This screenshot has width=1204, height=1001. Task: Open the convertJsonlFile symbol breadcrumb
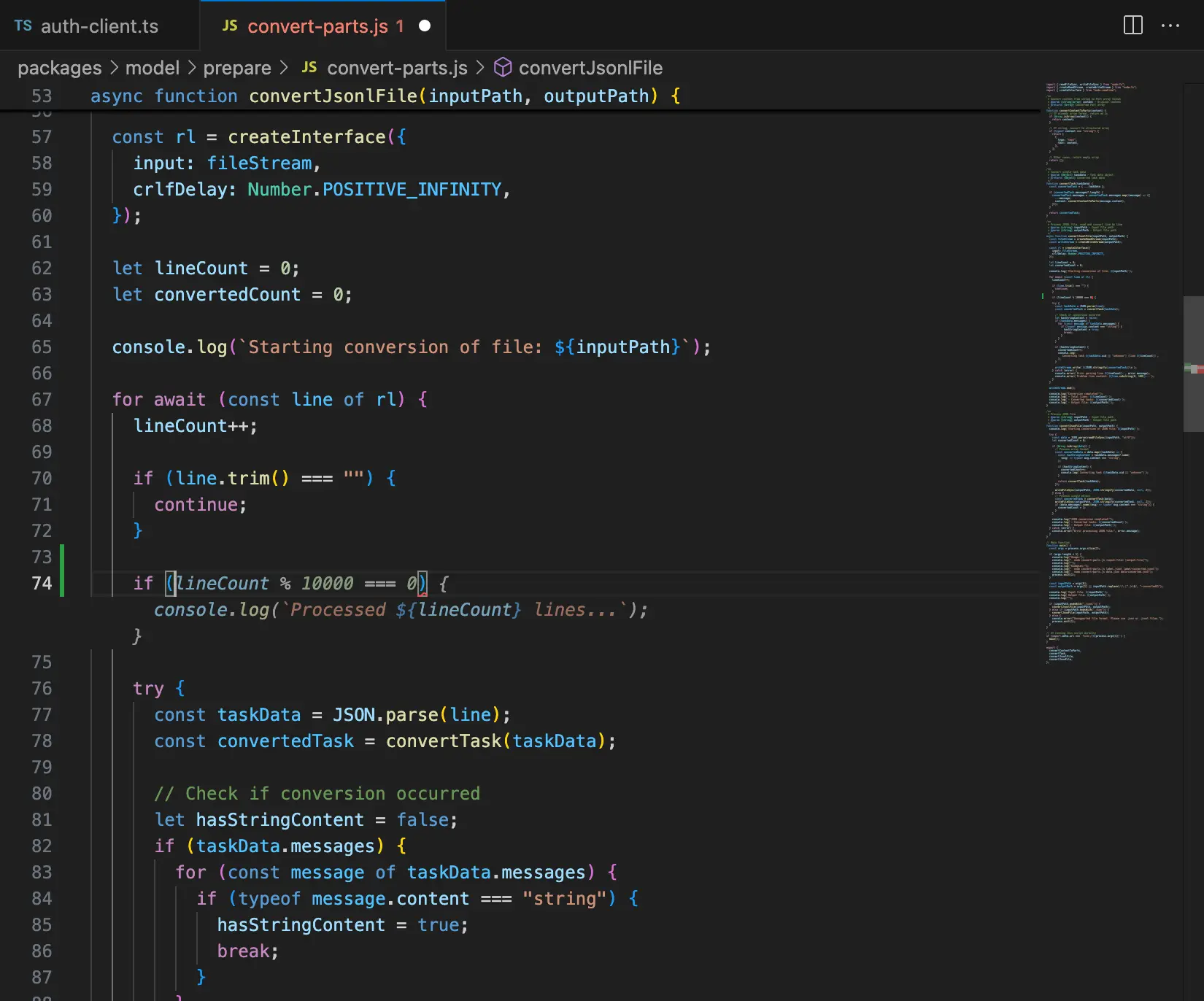click(590, 68)
